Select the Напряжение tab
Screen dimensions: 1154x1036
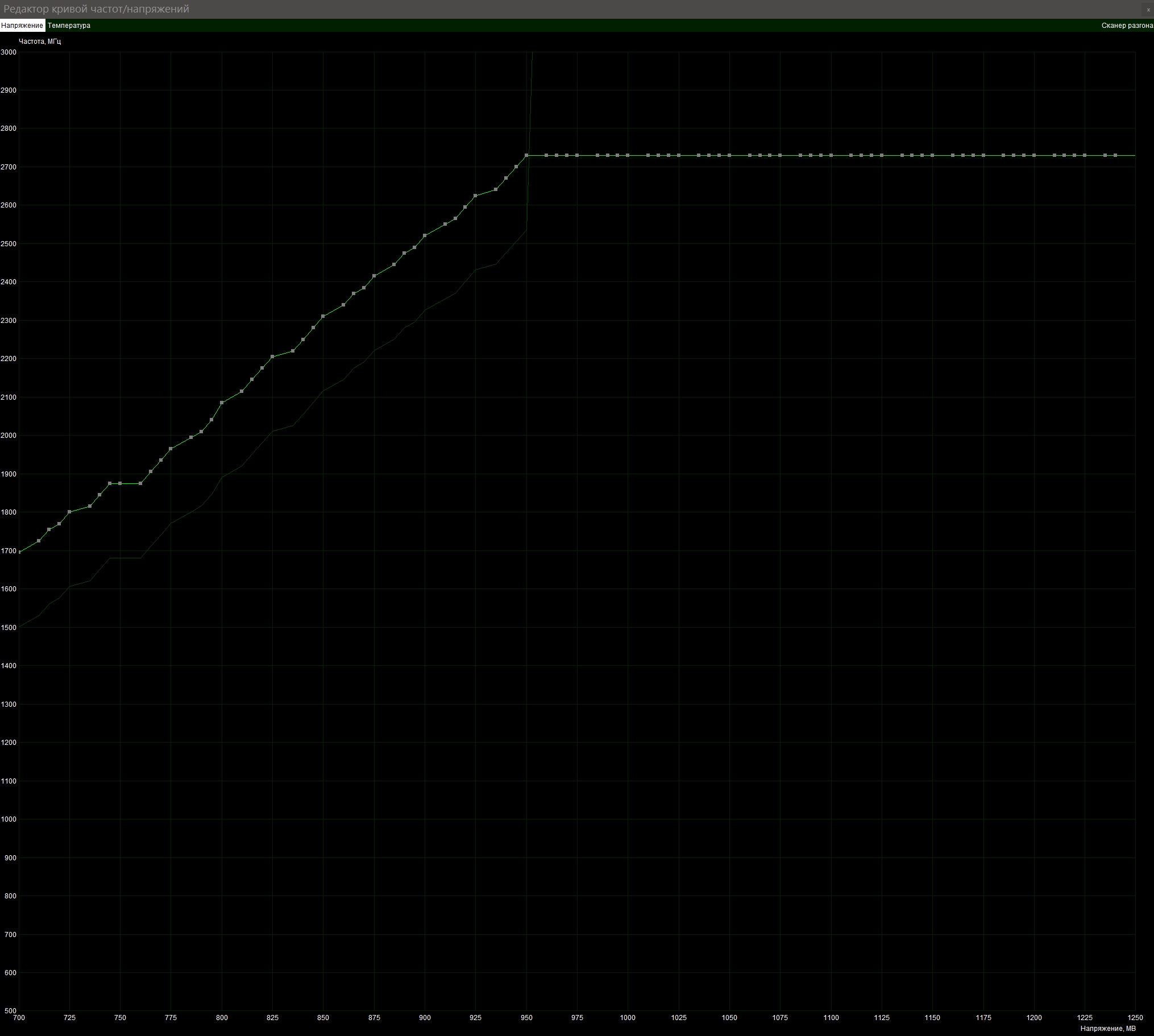(x=22, y=26)
